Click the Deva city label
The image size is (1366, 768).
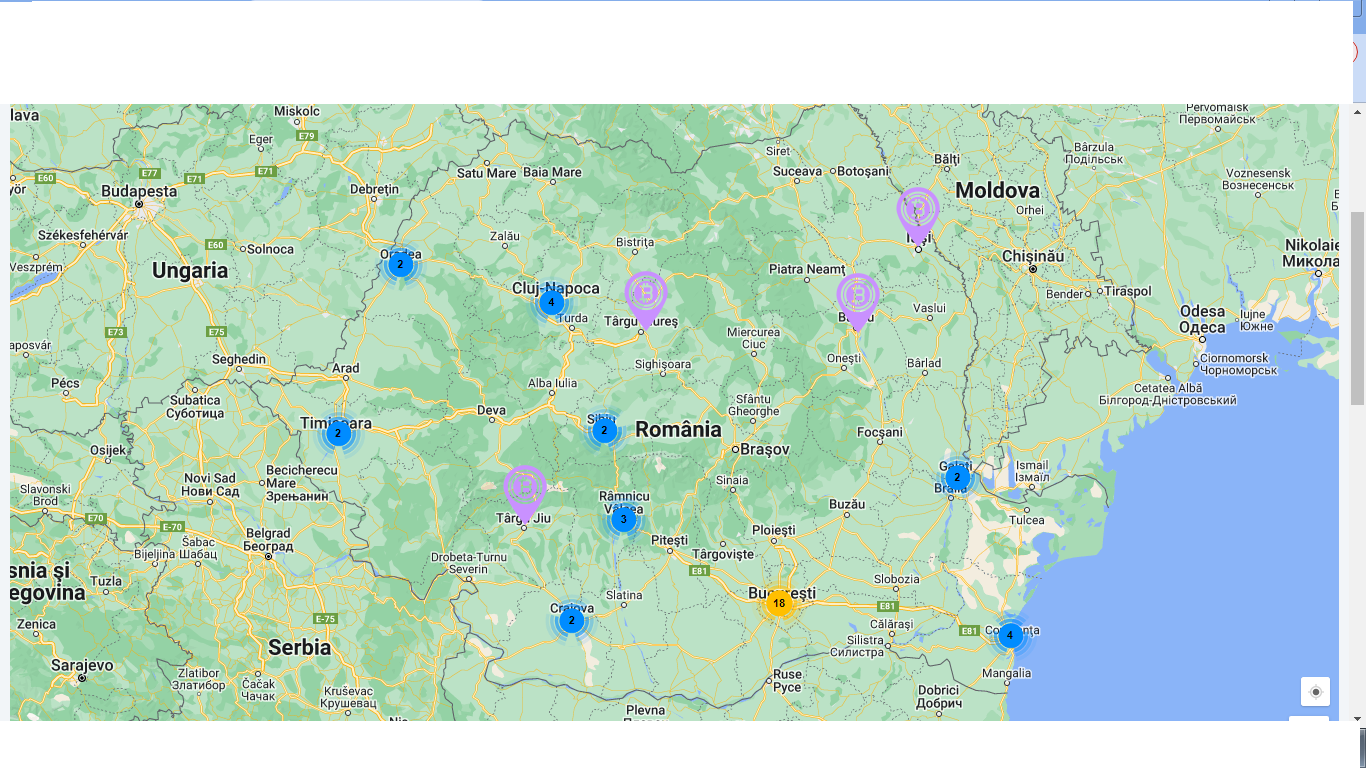pos(492,409)
